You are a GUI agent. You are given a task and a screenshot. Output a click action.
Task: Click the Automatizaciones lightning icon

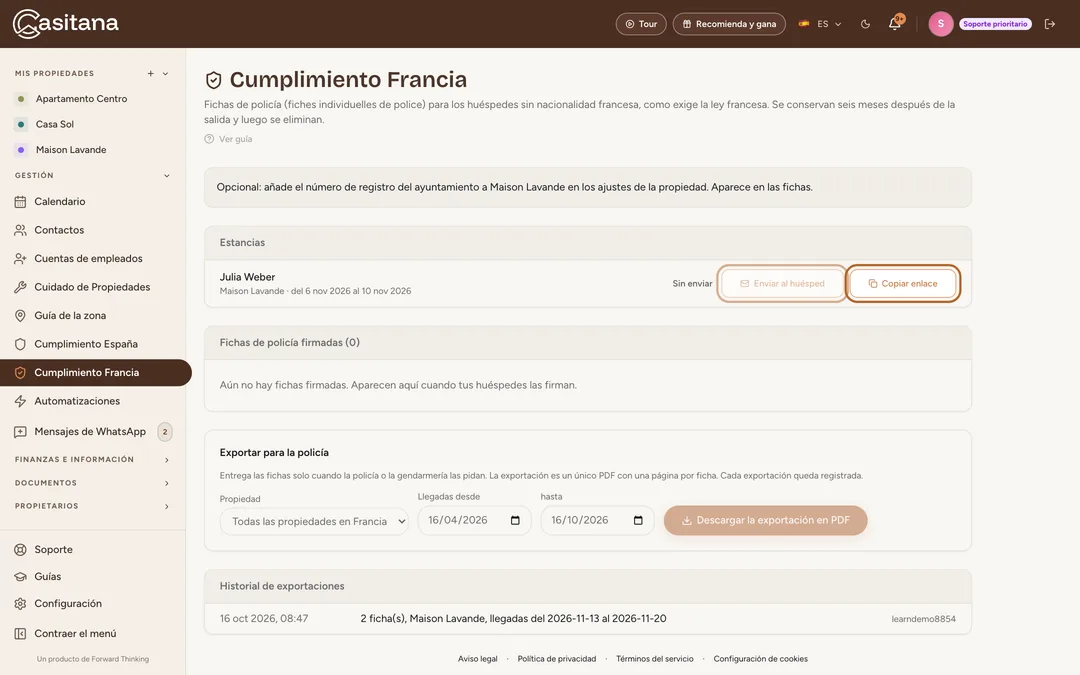[x=20, y=402]
